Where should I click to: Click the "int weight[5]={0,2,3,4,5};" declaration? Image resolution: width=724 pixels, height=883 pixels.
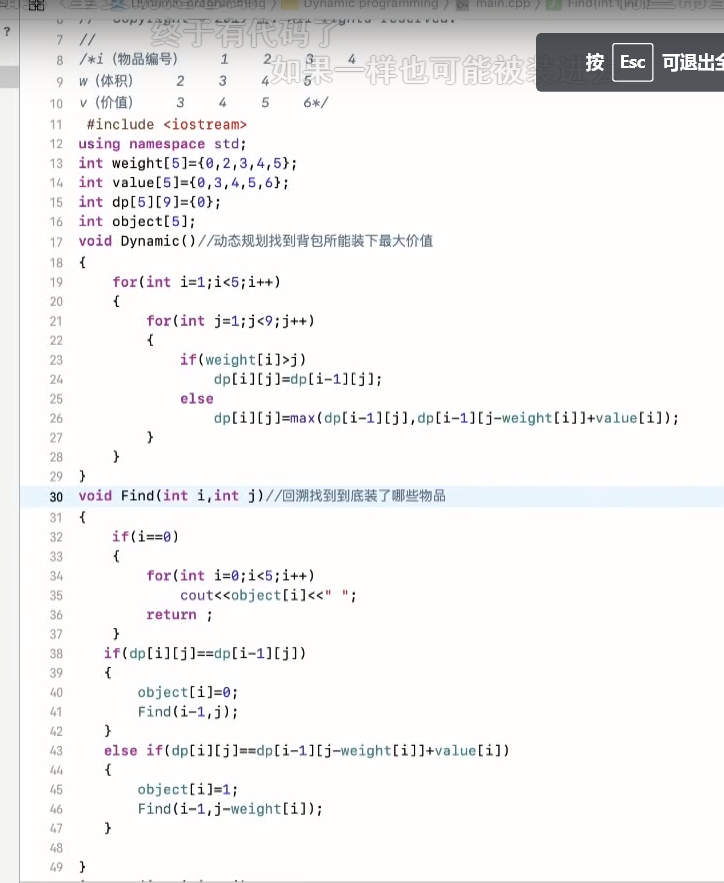pos(187,163)
